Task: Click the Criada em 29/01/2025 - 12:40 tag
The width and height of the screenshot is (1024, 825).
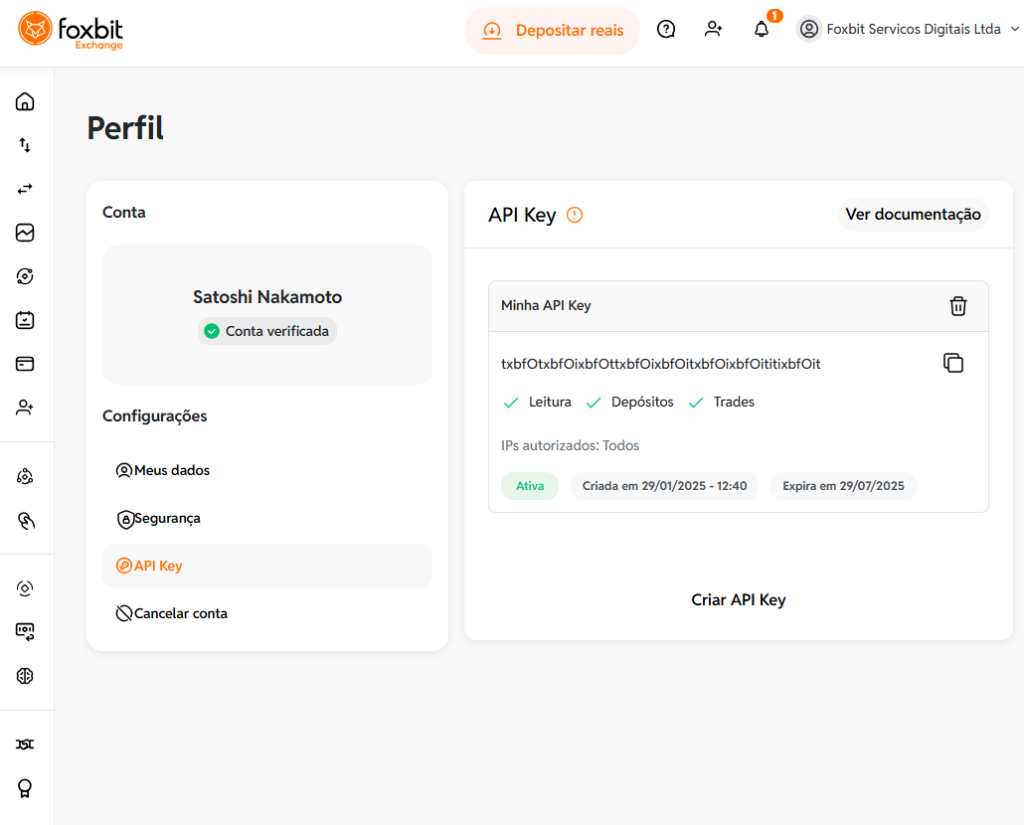Action: (664, 486)
